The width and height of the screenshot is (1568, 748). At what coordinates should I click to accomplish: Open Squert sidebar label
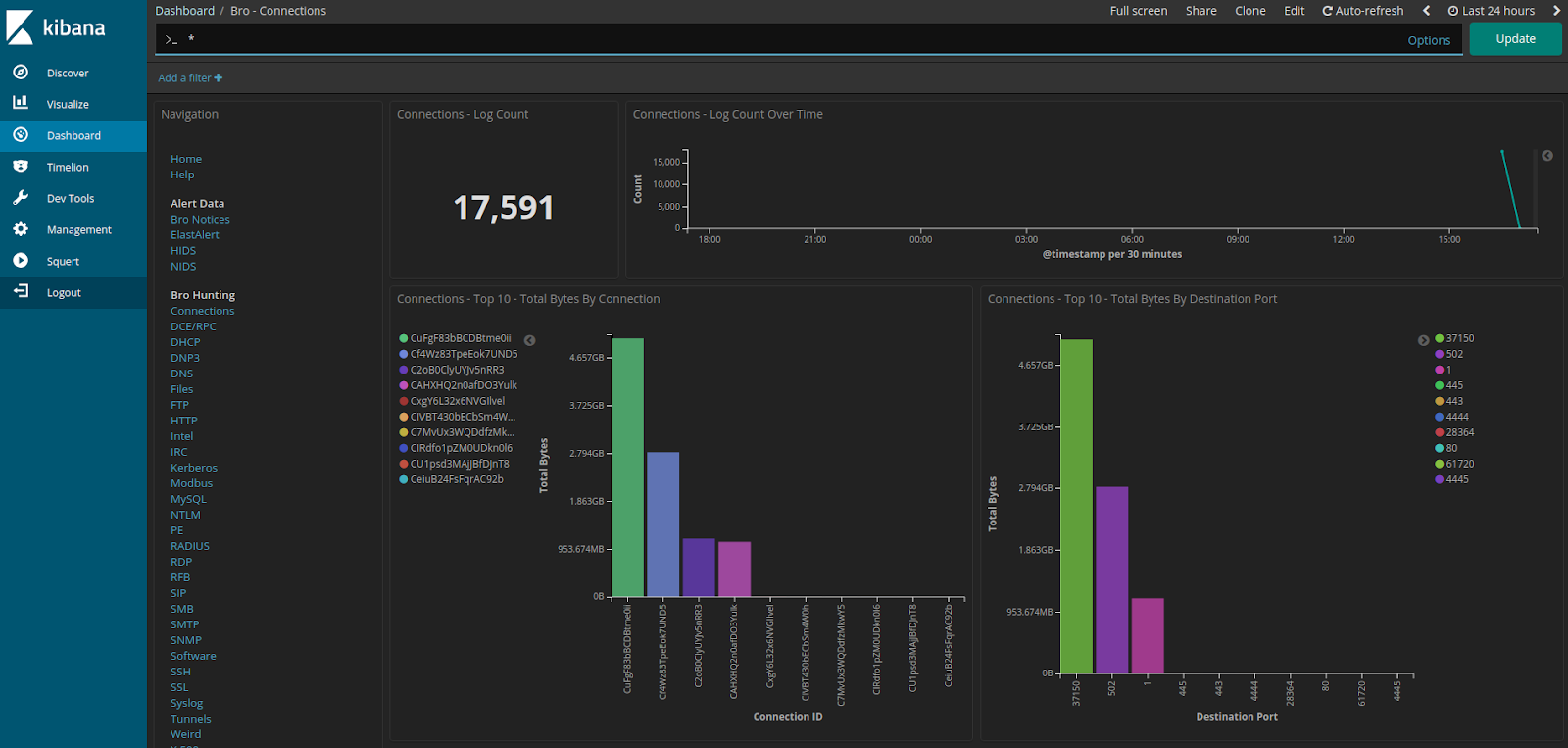coord(63,262)
